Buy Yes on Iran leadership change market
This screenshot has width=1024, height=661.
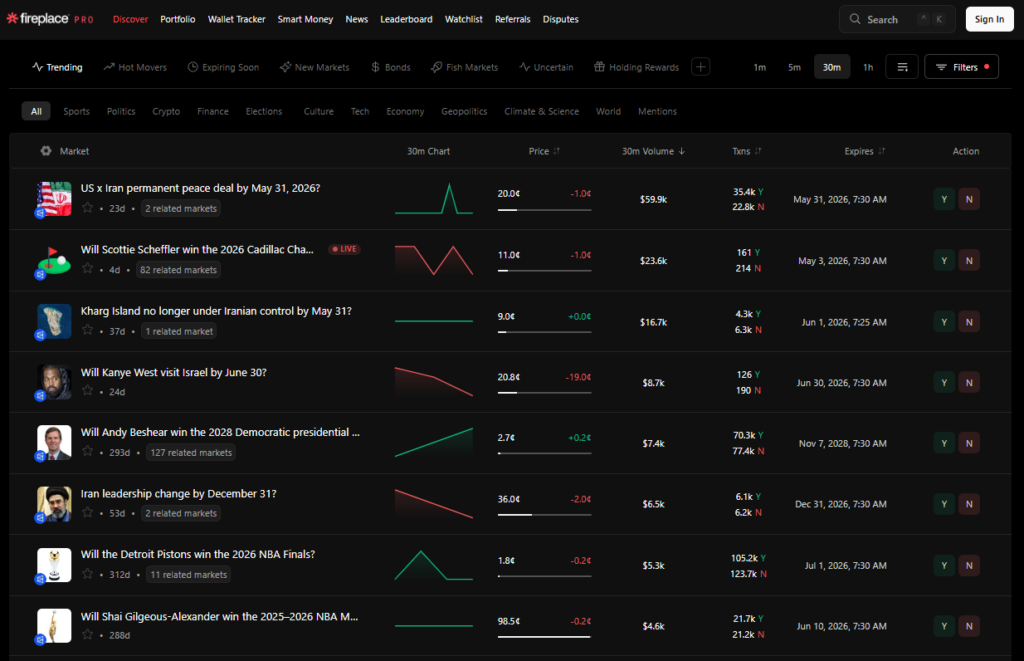944,504
